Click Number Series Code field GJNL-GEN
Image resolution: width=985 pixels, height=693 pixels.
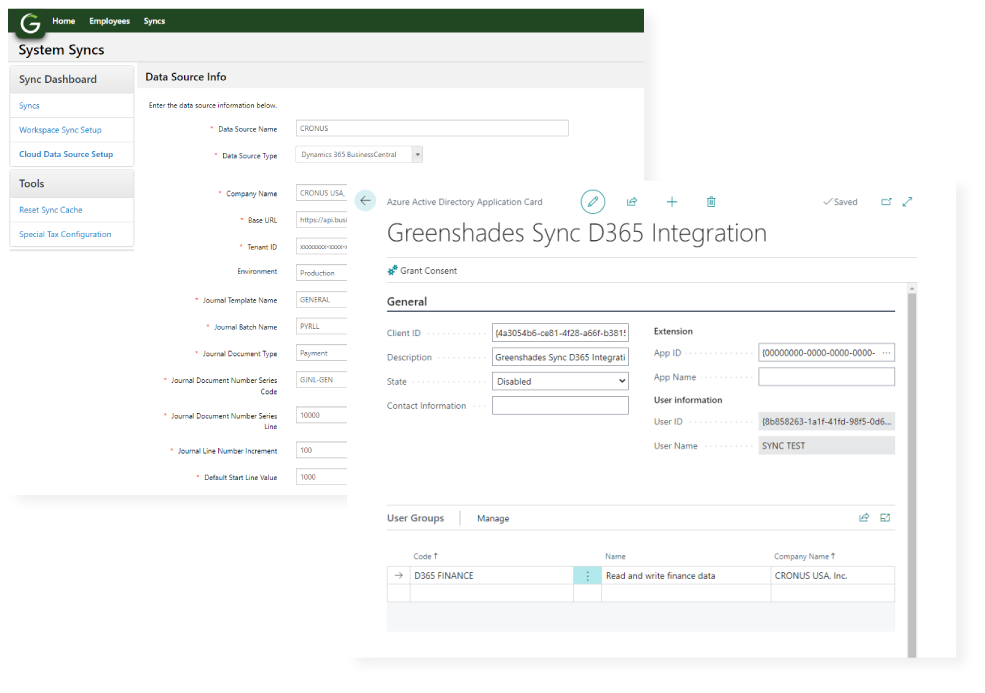point(322,379)
